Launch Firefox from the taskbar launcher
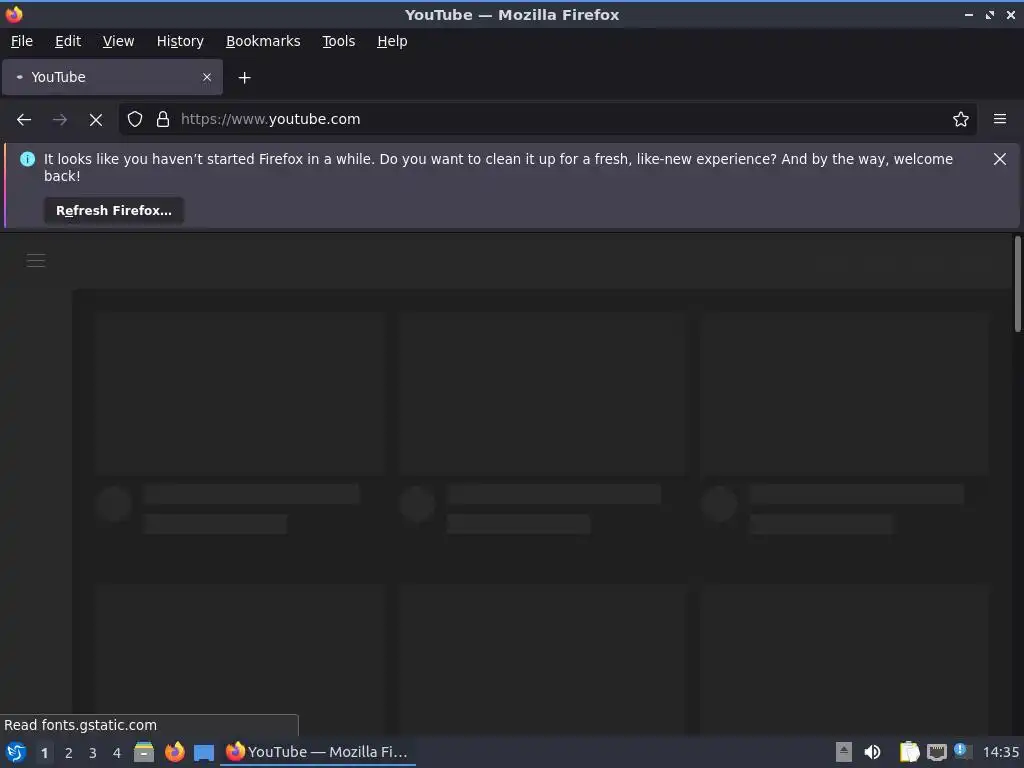The image size is (1024, 768). pyautogui.click(x=174, y=752)
